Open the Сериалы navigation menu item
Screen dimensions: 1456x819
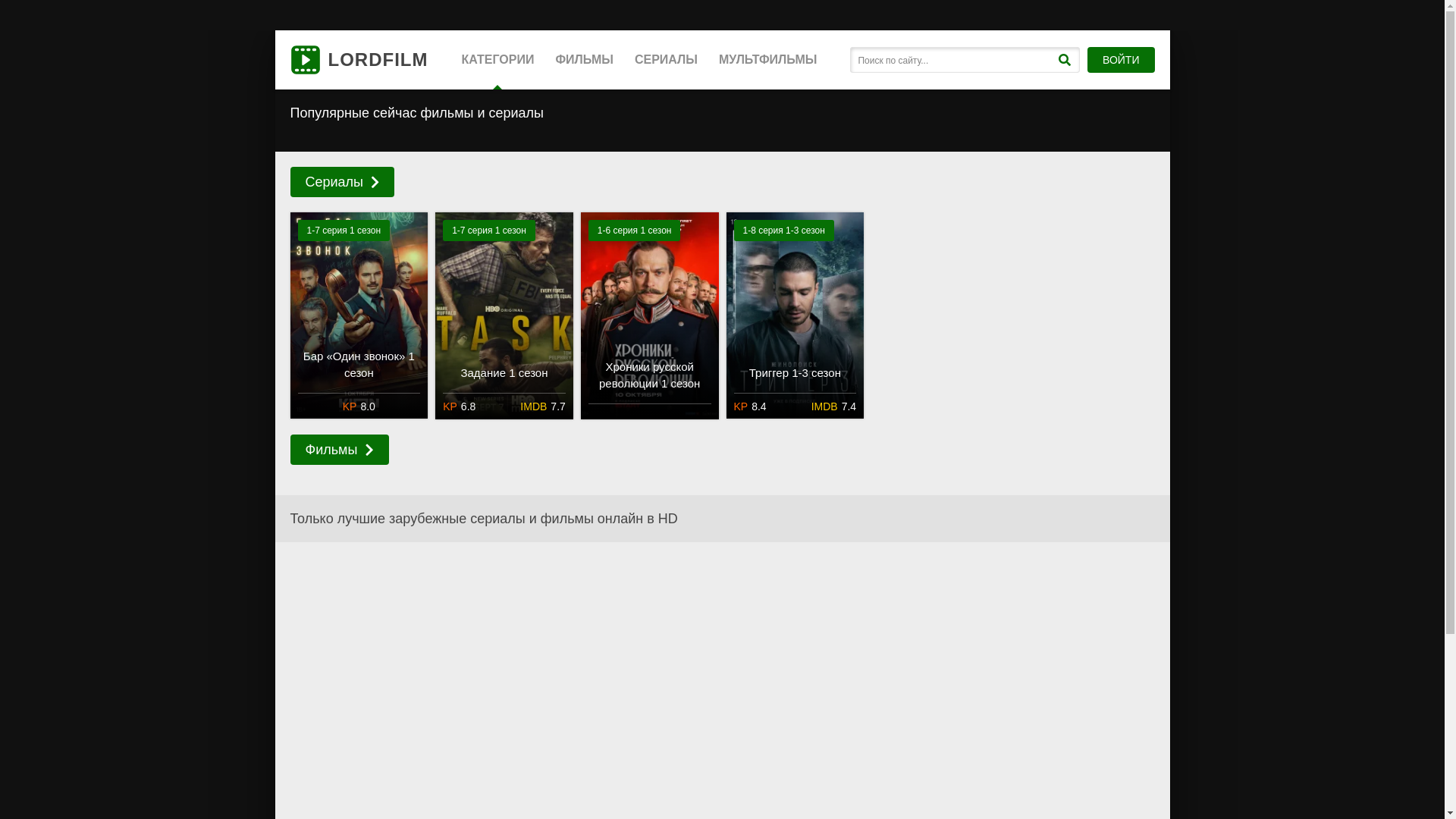click(666, 60)
